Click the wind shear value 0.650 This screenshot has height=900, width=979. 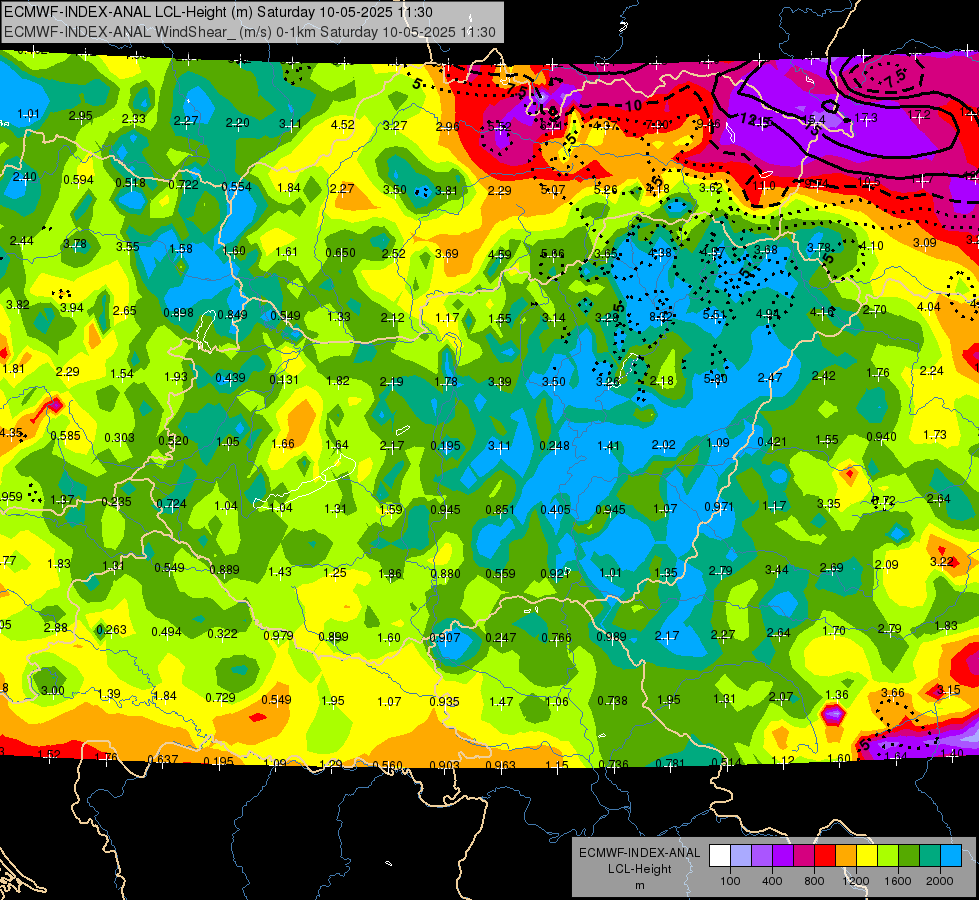340,253
